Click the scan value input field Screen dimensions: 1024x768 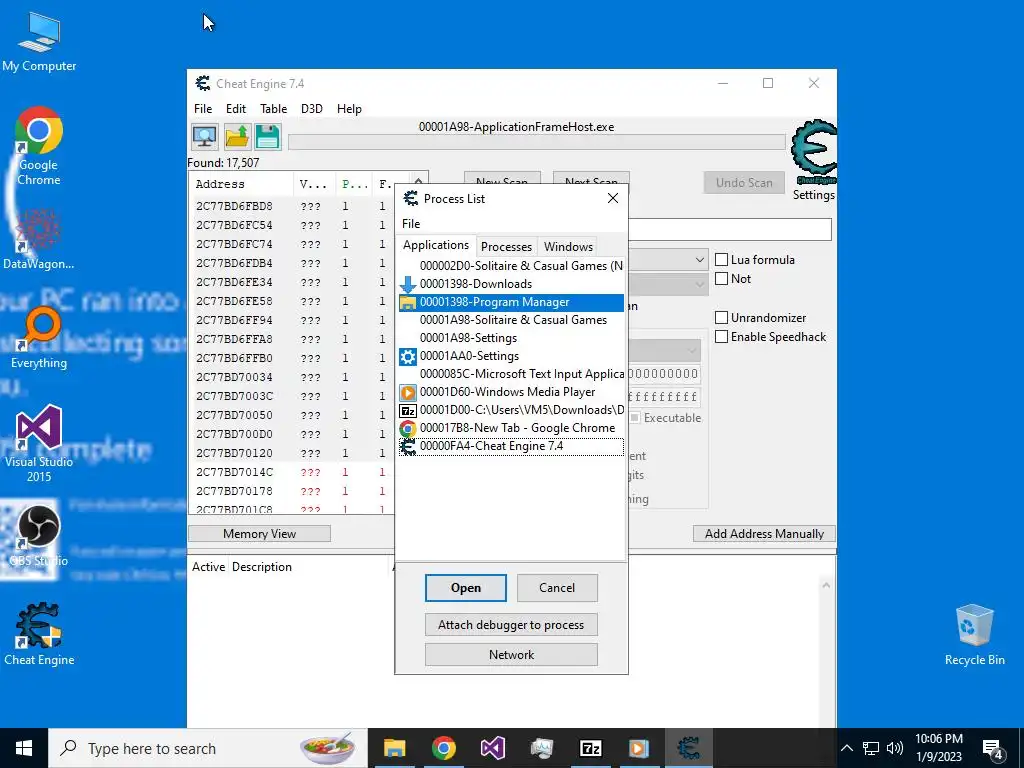(x=729, y=229)
